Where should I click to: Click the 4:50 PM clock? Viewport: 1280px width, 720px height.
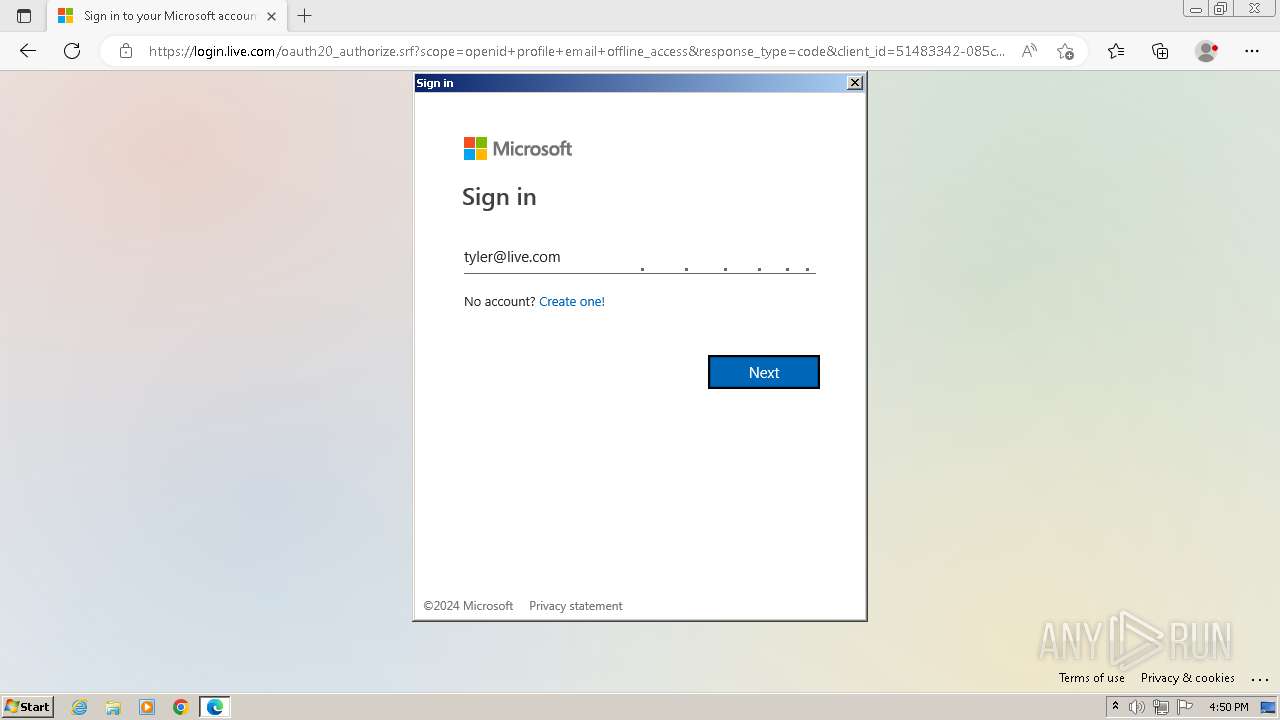pos(1229,707)
